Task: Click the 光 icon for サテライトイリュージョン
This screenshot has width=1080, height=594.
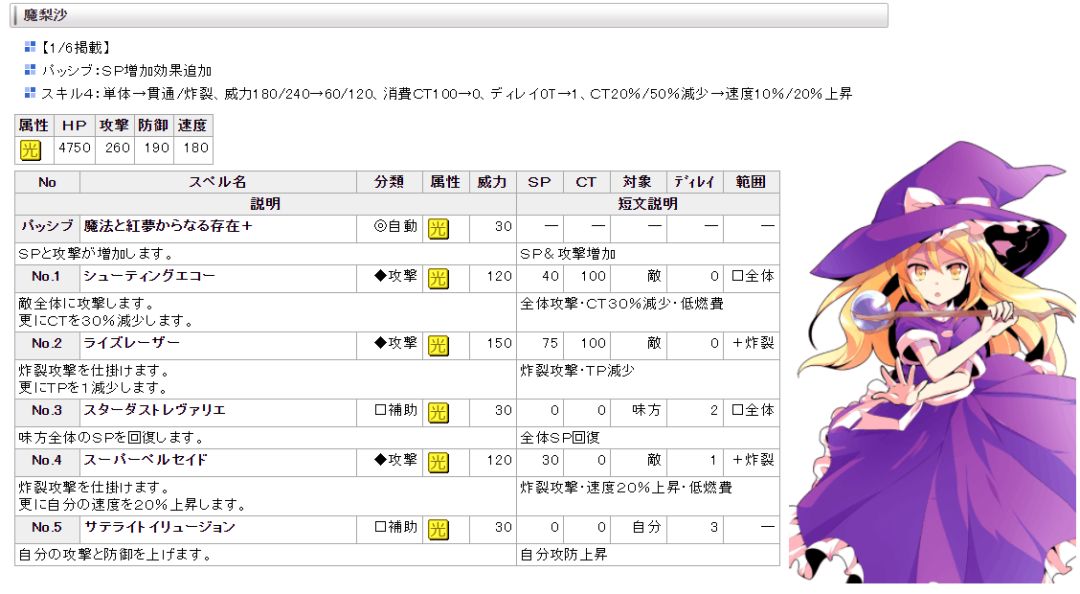Action: pos(438,529)
